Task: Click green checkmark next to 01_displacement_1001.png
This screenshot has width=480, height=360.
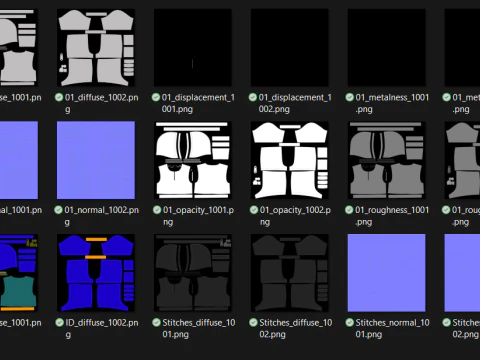Action: coord(156,97)
